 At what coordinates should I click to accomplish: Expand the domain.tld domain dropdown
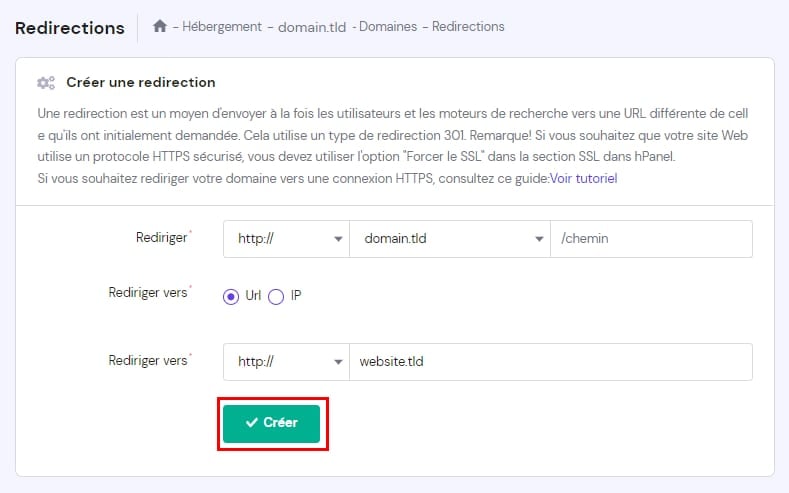pos(449,239)
